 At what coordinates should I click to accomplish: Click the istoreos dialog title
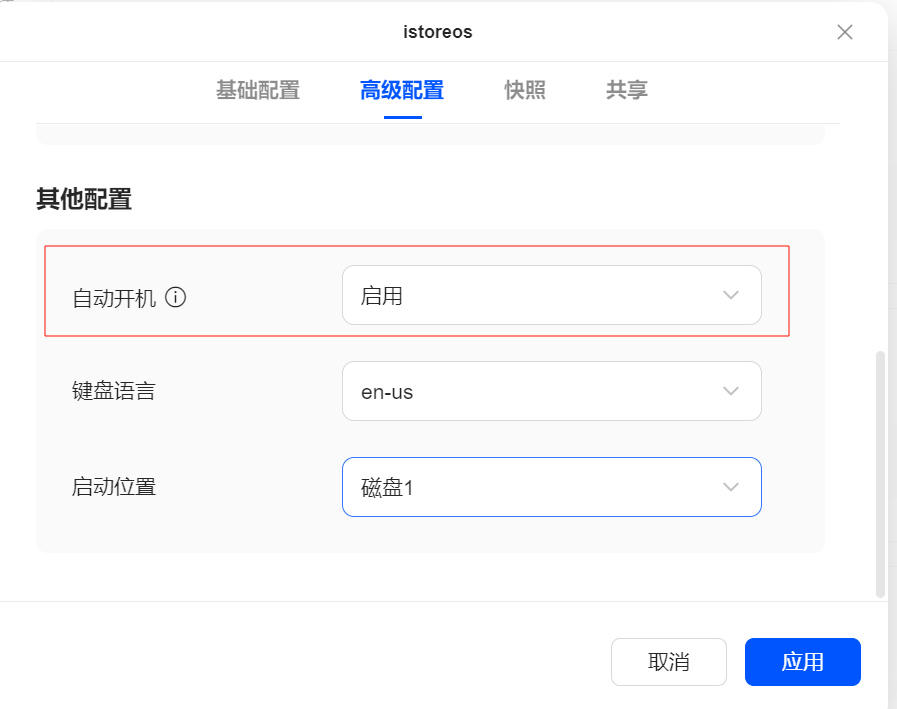tap(438, 32)
